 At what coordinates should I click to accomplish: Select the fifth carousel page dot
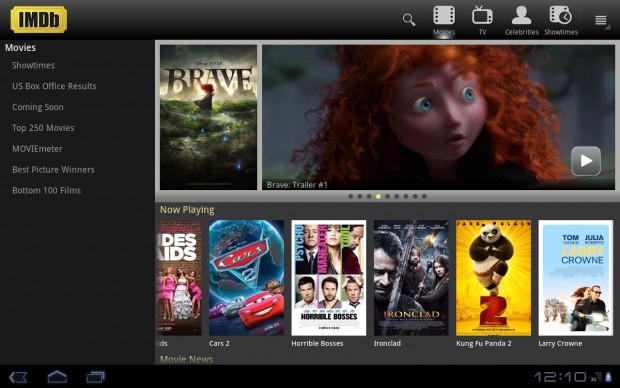[x=388, y=197]
